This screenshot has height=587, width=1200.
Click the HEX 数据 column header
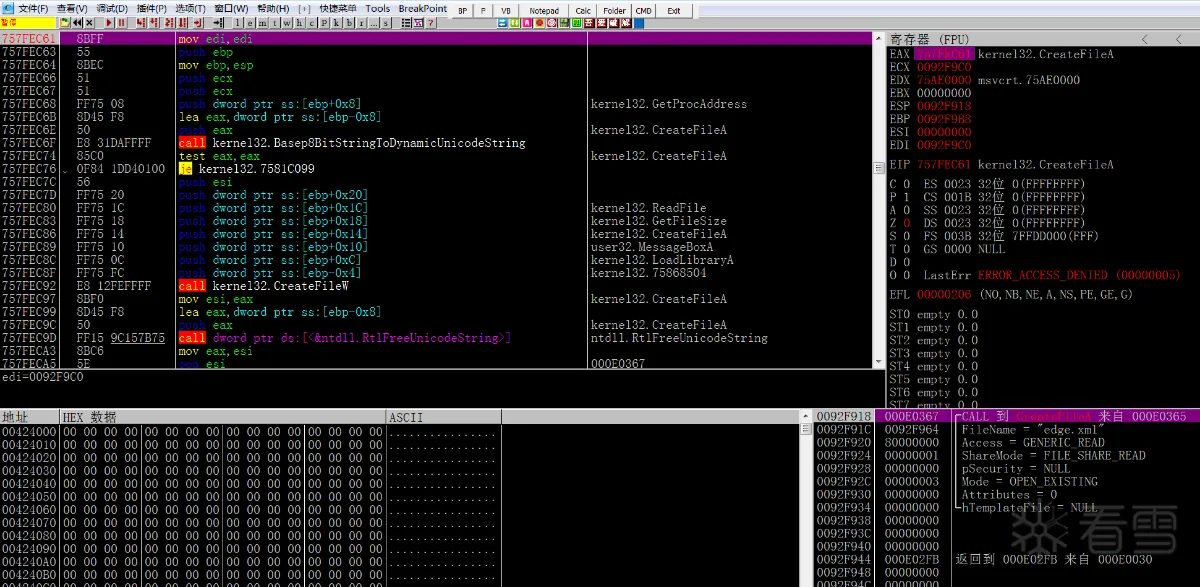(222, 417)
